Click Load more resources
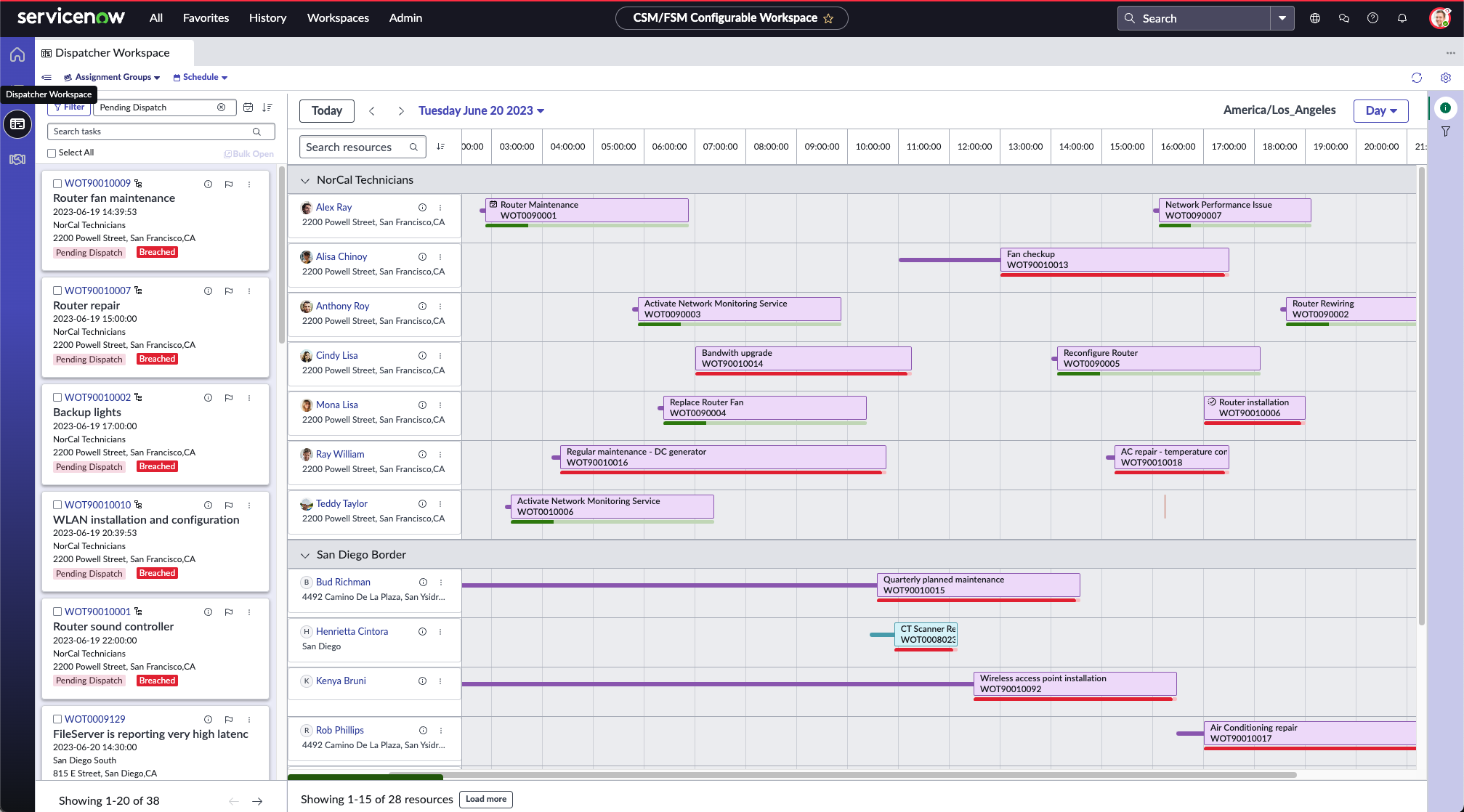Viewport: 1464px width, 812px height. [486, 800]
